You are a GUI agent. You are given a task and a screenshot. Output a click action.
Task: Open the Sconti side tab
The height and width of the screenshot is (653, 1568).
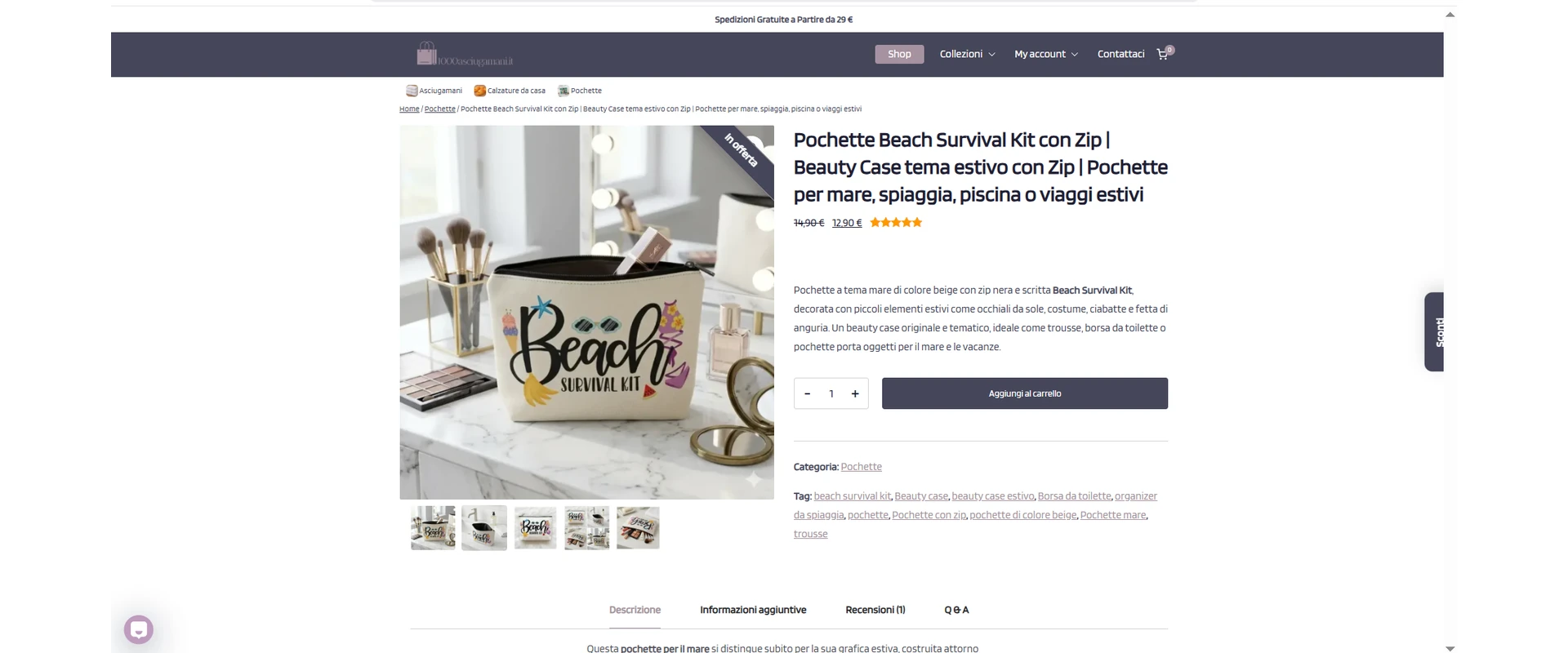pyautogui.click(x=1434, y=331)
